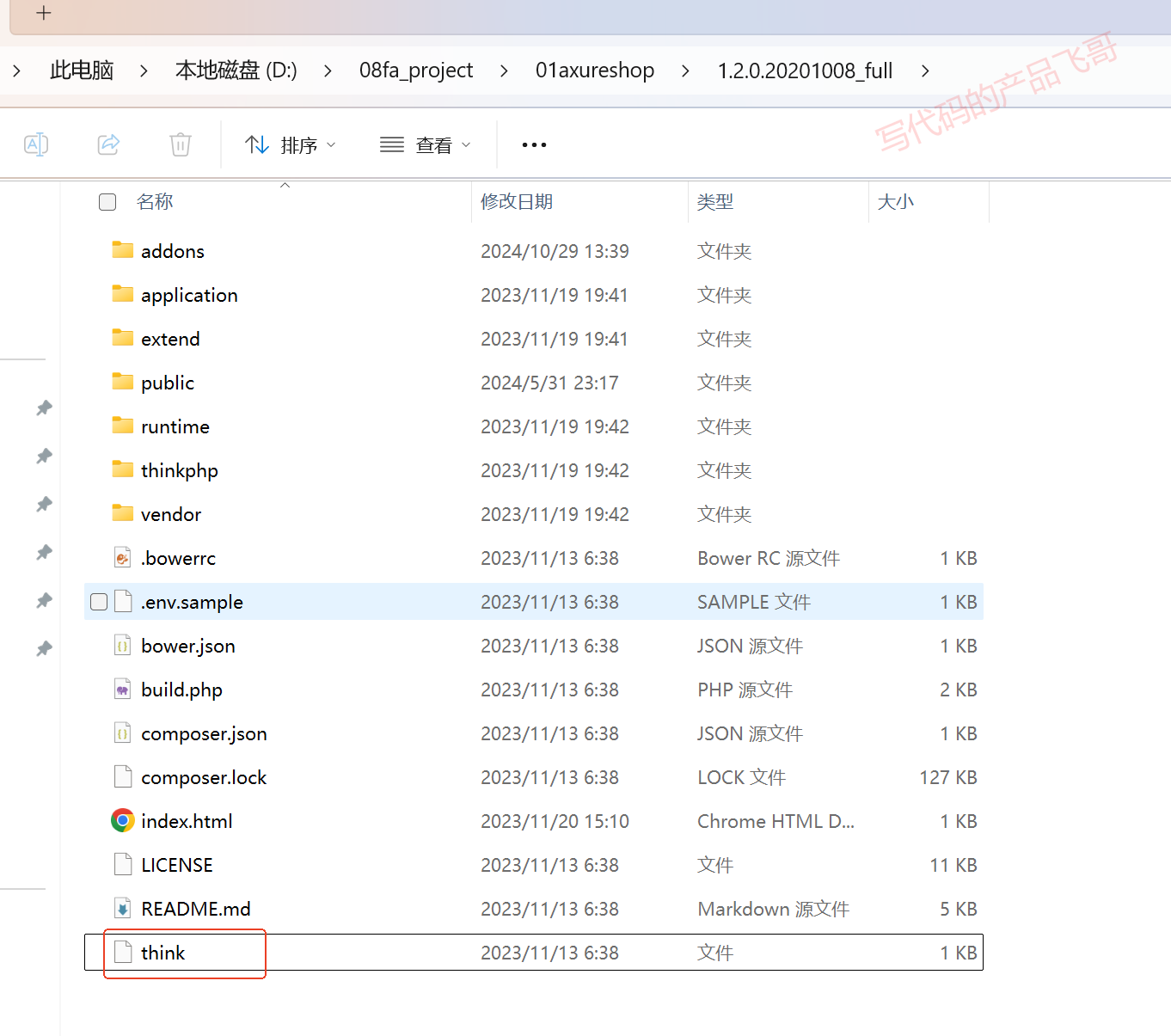
Task: Expand chevron after 本地磁盘 (D:)
Action: pos(328,70)
